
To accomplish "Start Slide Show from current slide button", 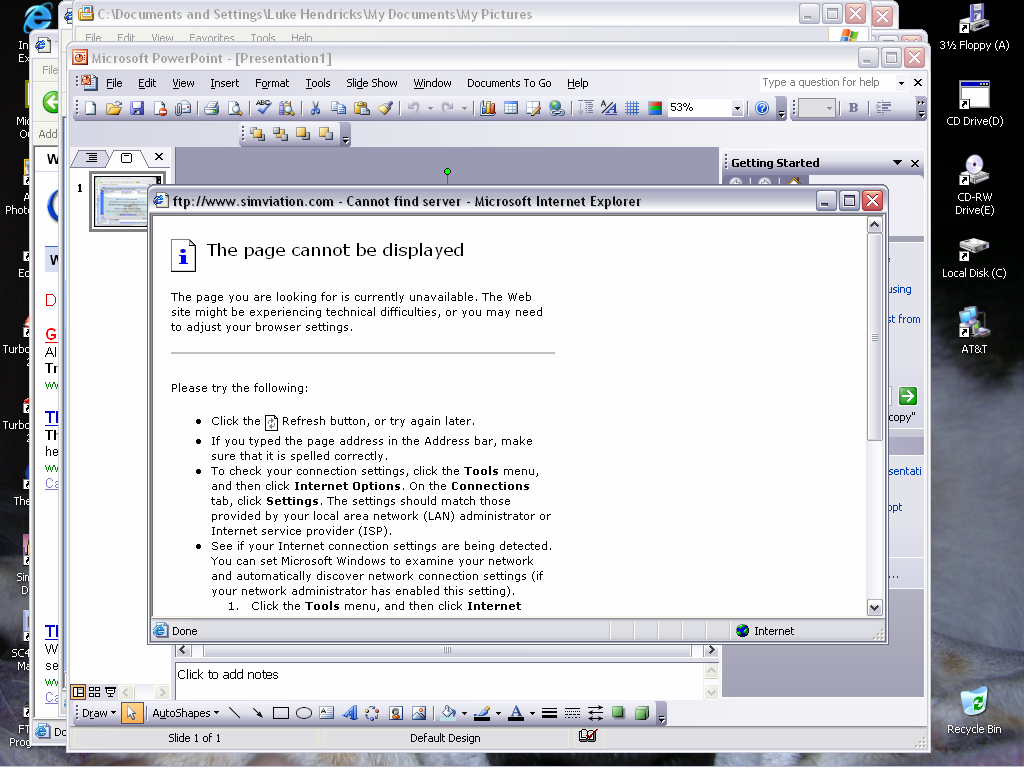I will coord(110,692).
